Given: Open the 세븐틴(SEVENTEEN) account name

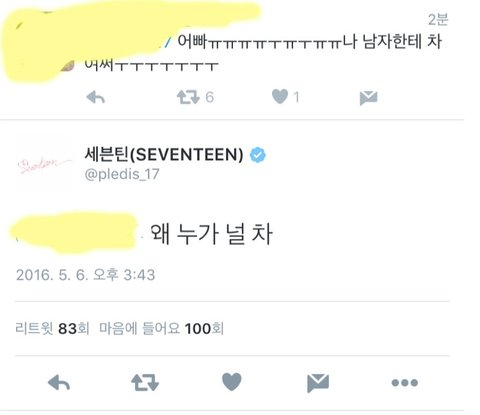Looking at the screenshot, I should click(x=164, y=155).
